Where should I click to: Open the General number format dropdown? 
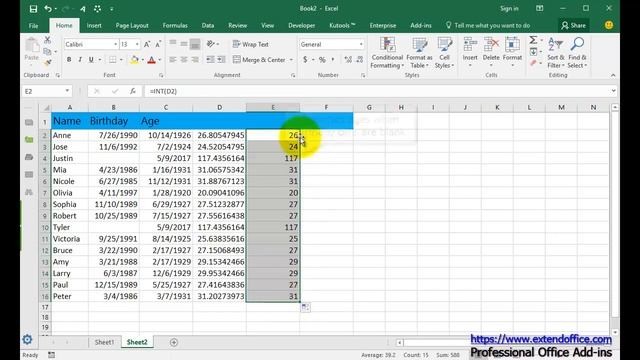pos(361,44)
